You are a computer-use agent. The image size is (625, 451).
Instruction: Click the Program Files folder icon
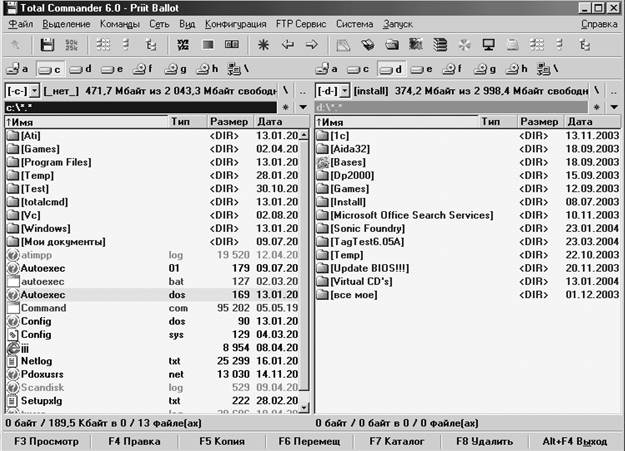(13, 162)
